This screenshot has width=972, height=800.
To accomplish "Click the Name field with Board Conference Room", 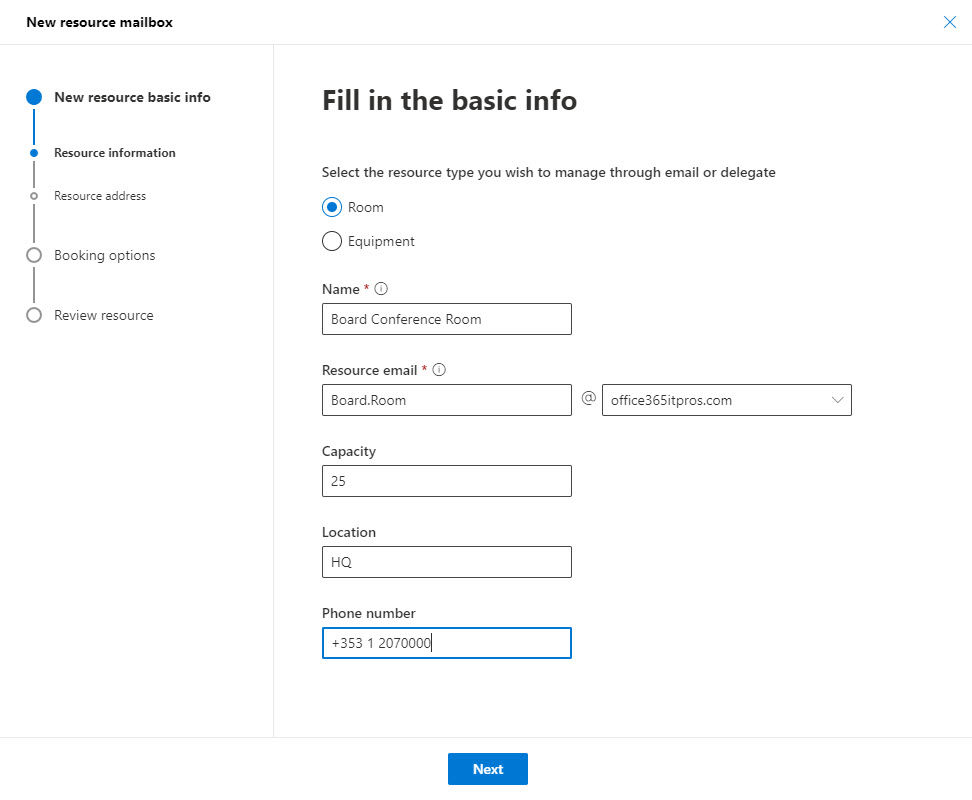I will (446, 319).
